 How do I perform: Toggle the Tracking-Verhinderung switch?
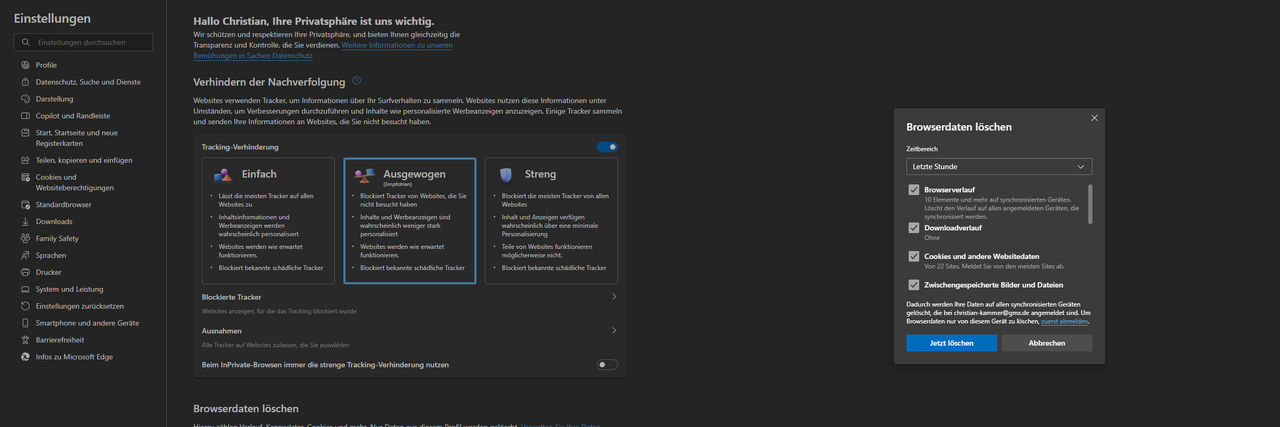[607, 147]
